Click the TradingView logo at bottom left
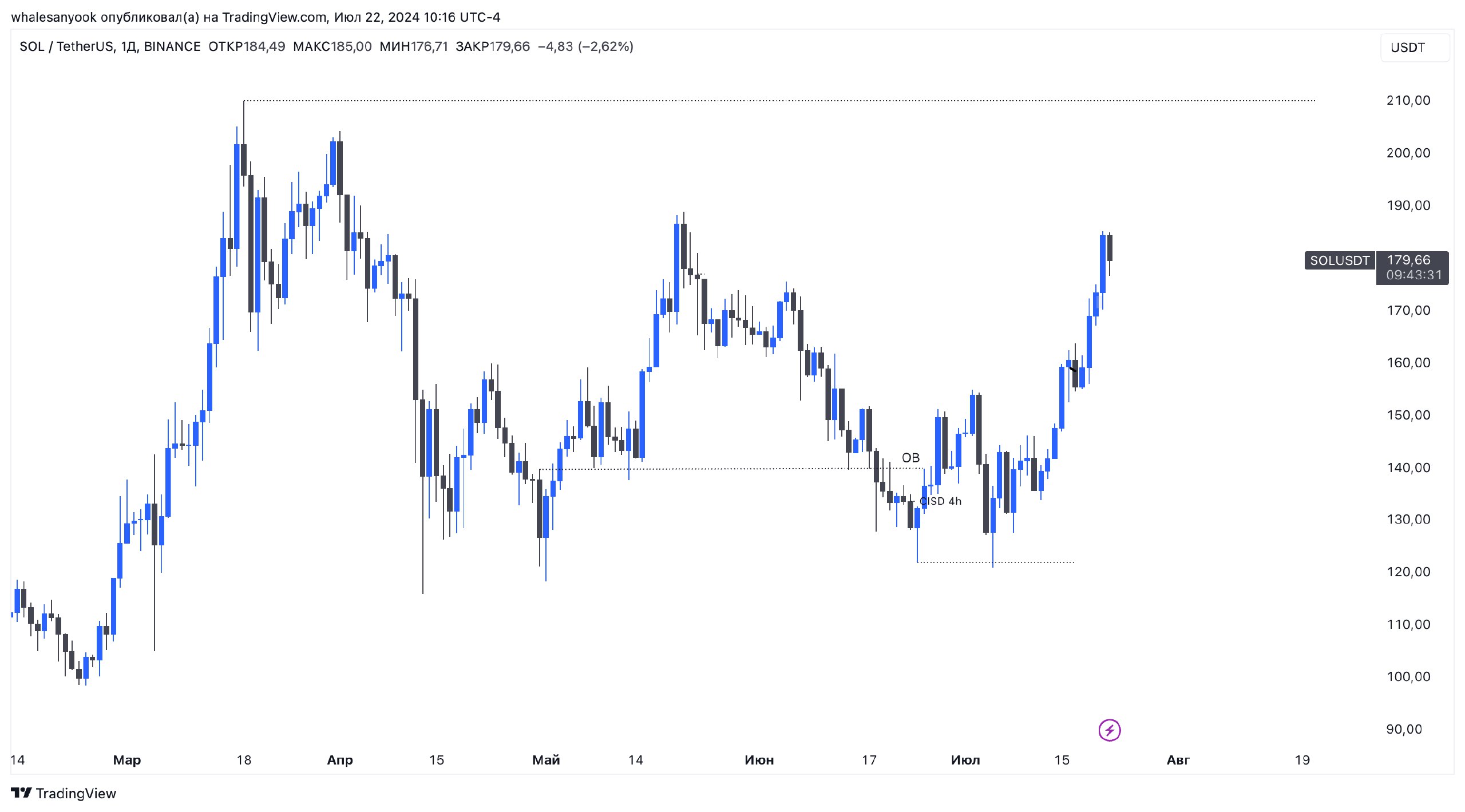 [64, 793]
